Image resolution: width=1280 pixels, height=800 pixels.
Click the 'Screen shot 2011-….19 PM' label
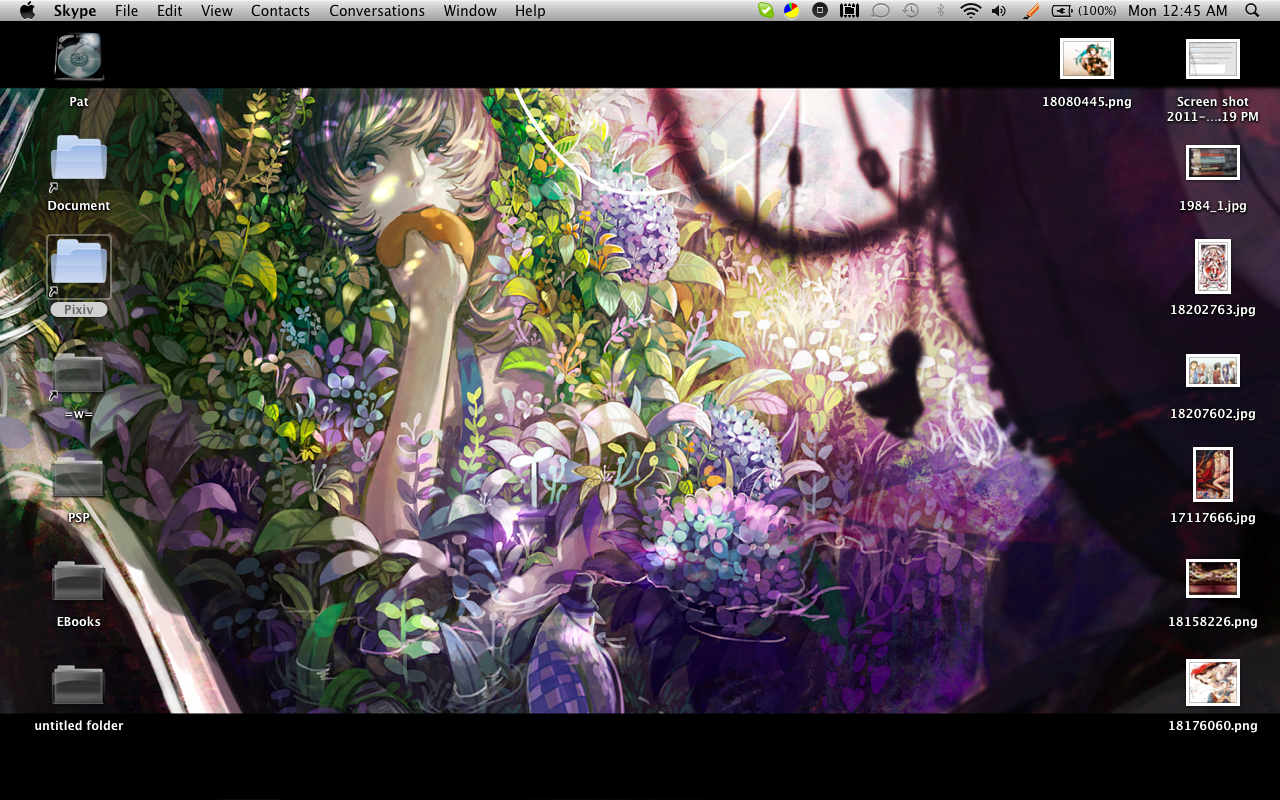coord(1213,109)
